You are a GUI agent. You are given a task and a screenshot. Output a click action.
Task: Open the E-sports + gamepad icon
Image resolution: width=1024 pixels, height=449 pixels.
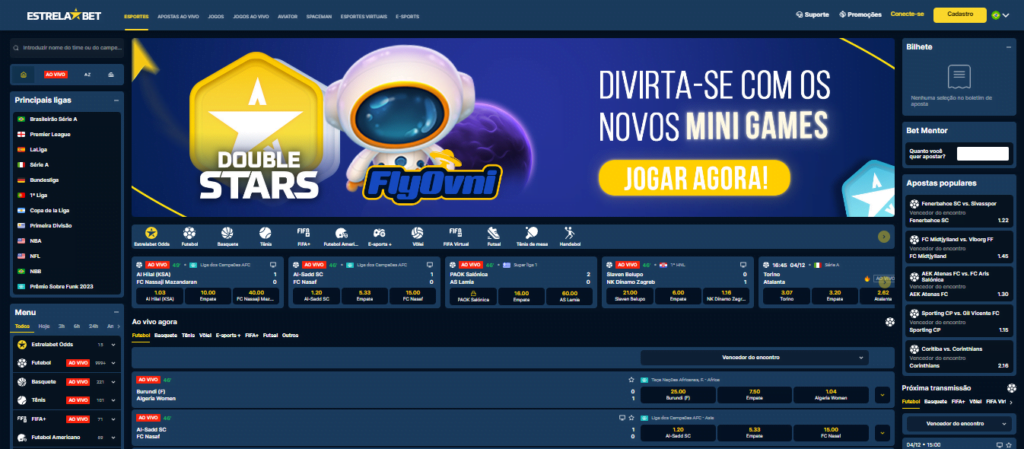tap(379, 233)
